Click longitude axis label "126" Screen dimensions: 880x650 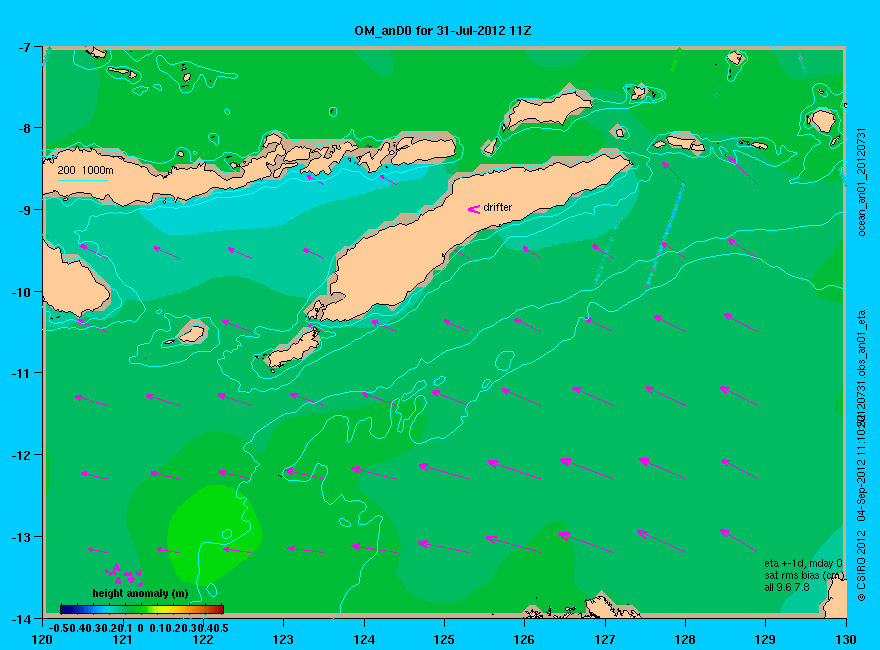[525, 639]
